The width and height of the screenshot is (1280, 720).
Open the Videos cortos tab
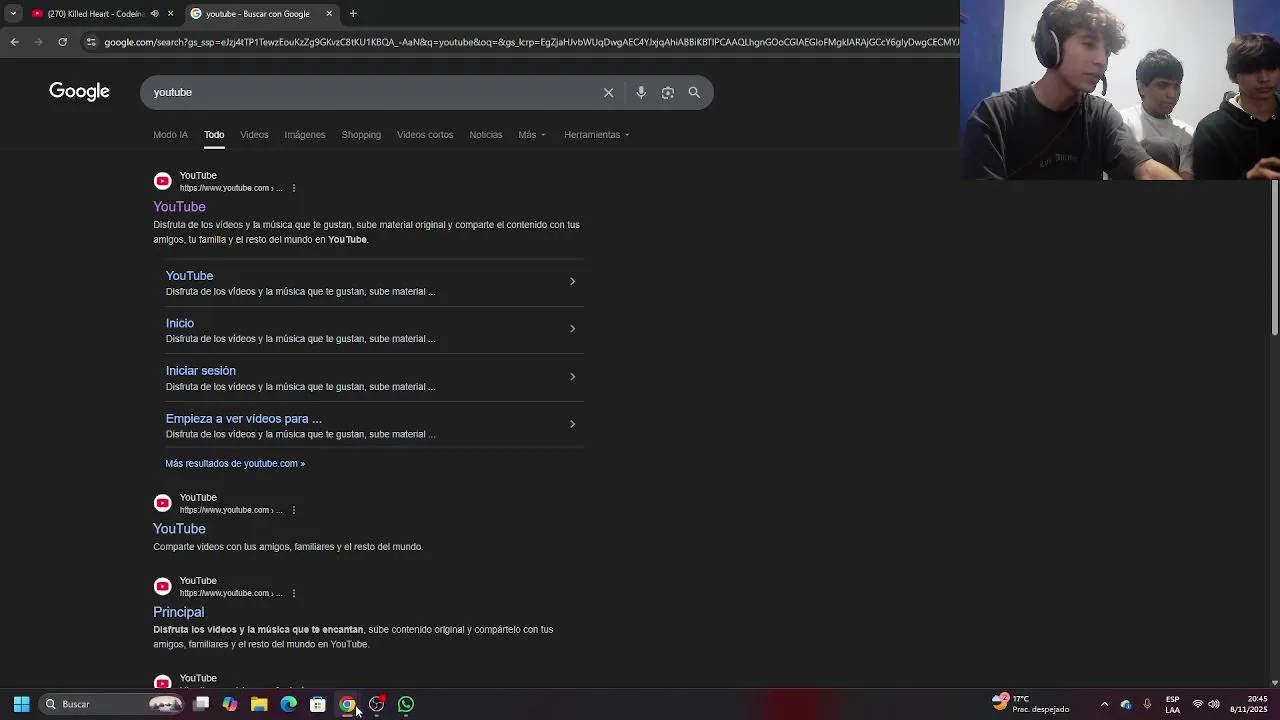point(425,134)
